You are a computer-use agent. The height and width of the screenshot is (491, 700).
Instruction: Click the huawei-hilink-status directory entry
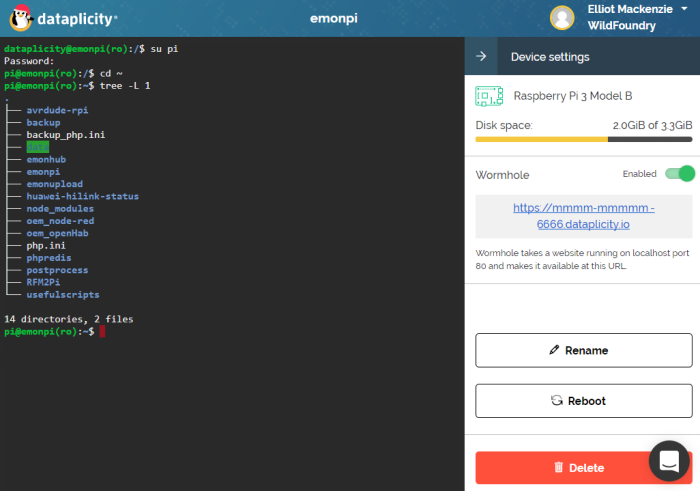pos(83,196)
